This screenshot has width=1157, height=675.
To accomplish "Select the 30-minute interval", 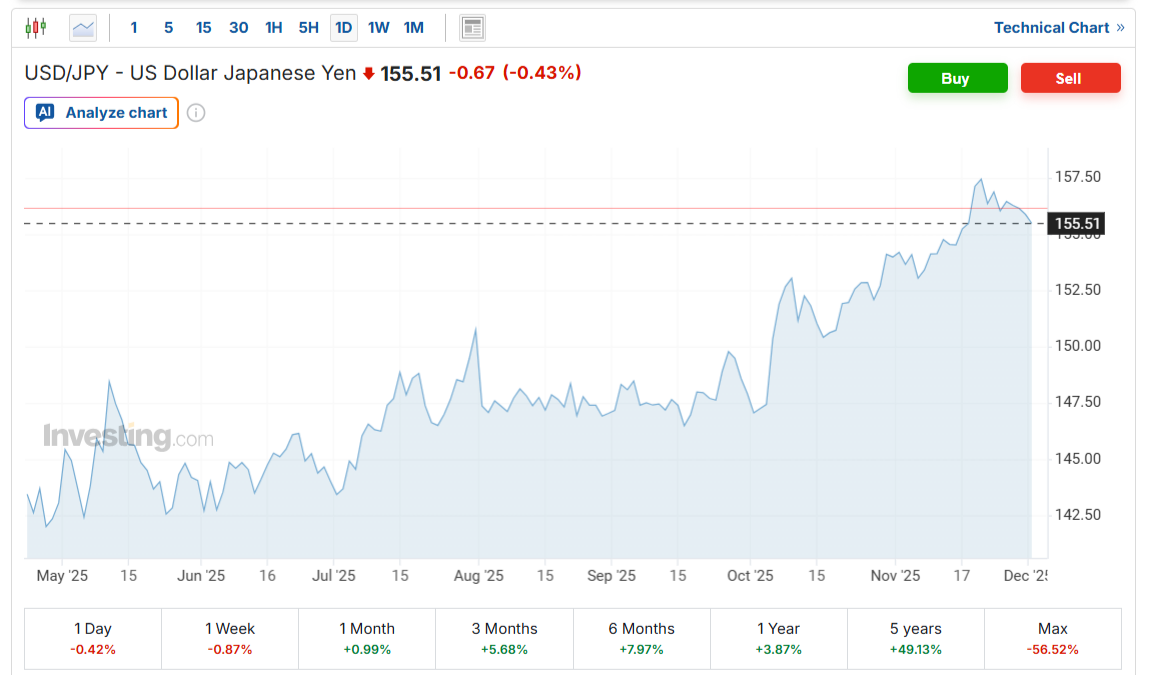I will 238,27.
